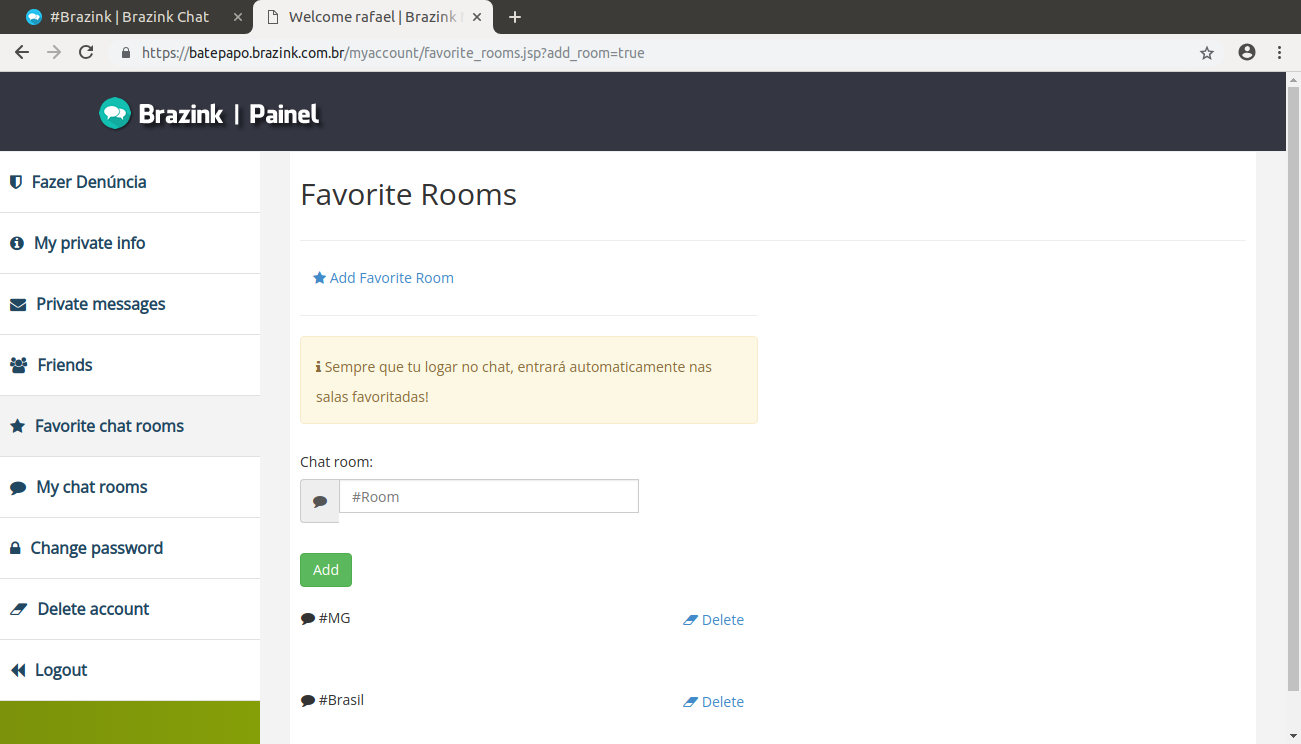The image size is (1301, 744).
Task: Click the shield icon beside Fazer Denúncia
Action: click(16, 182)
